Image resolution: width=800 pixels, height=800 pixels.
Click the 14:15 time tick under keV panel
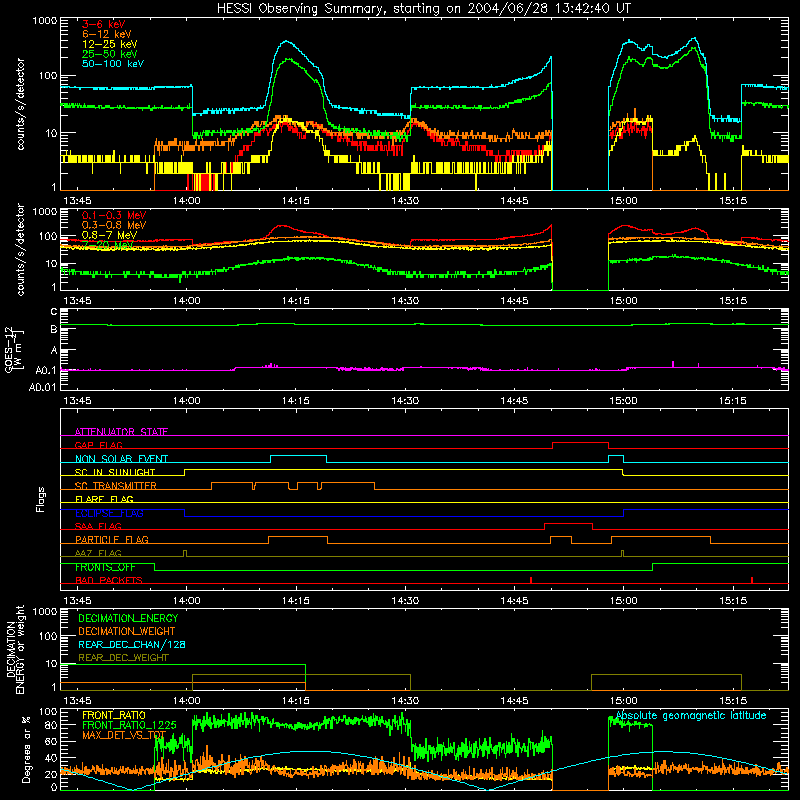click(x=295, y=201)
